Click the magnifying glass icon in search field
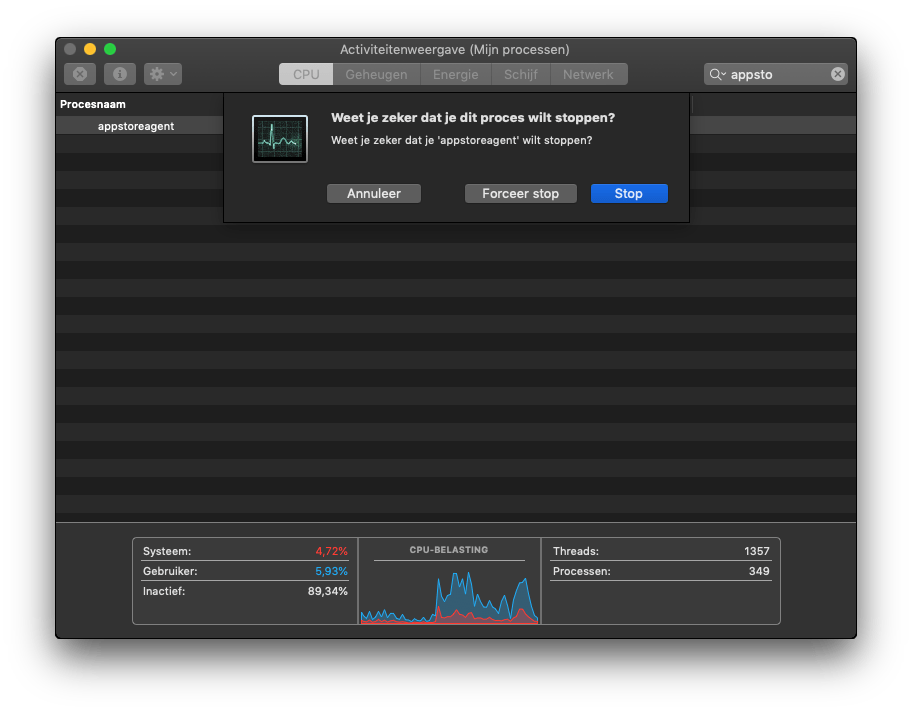The width and height of the screenshot is (912, 712). tap(714, 73)
